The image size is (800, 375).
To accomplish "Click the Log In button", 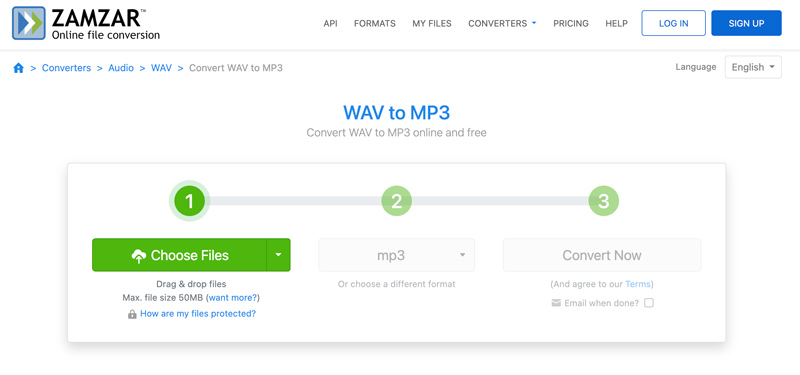I will 673,23.
